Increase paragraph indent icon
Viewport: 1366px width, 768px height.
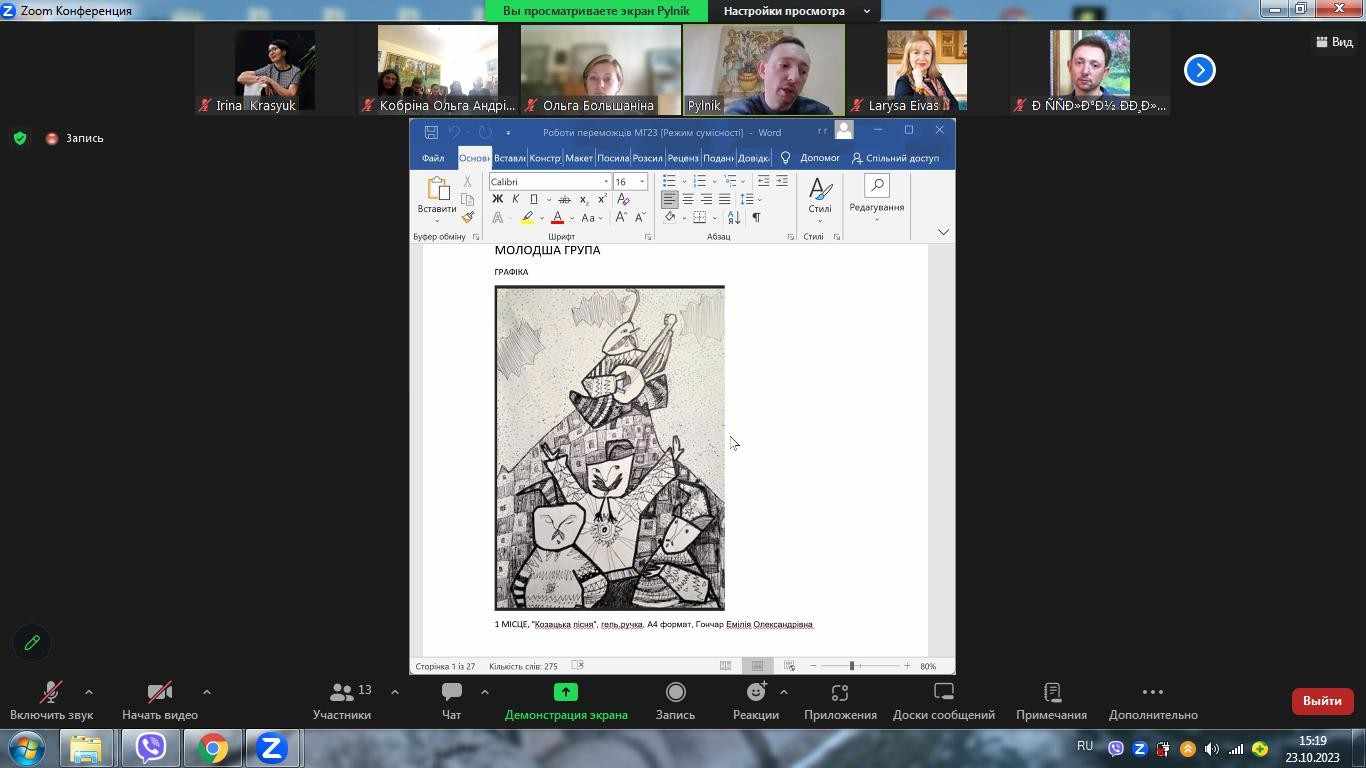(x=782, y=181)
